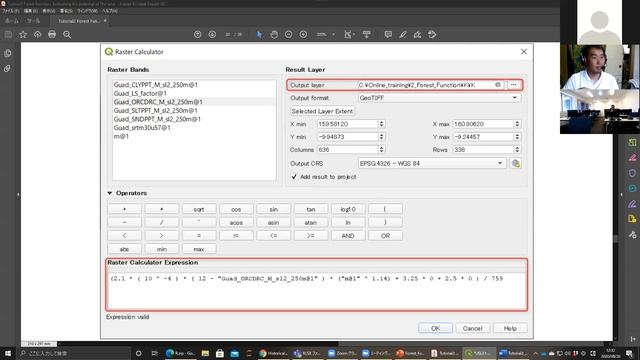Click the Help button in Raster Calculator
The width and height of the screenshot is (640, 360).
510,329
